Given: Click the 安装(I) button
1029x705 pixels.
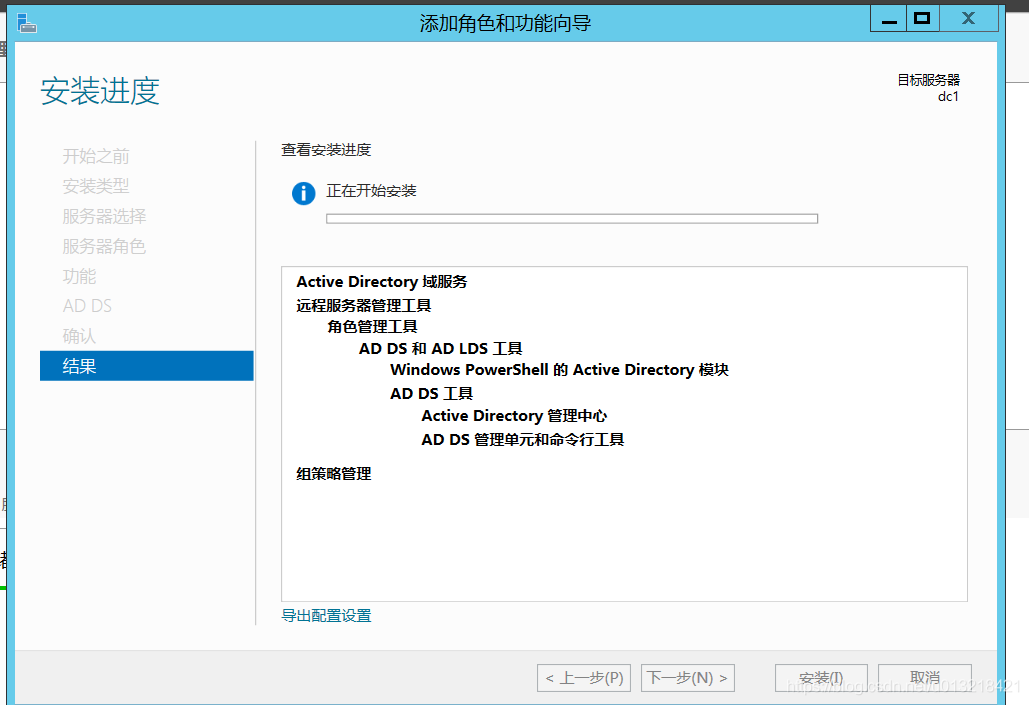Looking at the screenshot, I should tap(821, 678).
